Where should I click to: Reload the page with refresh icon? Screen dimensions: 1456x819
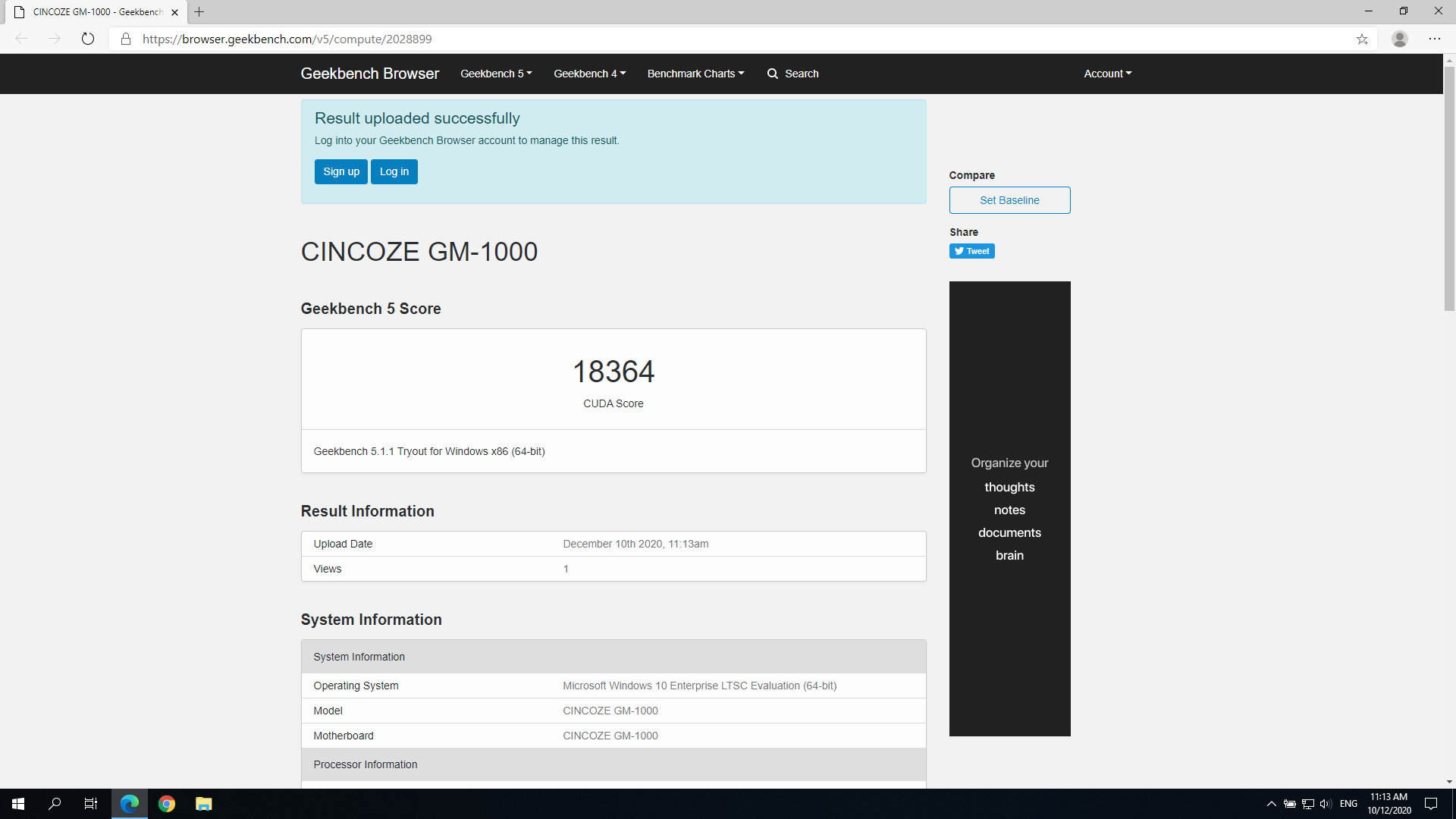[88, 39]
